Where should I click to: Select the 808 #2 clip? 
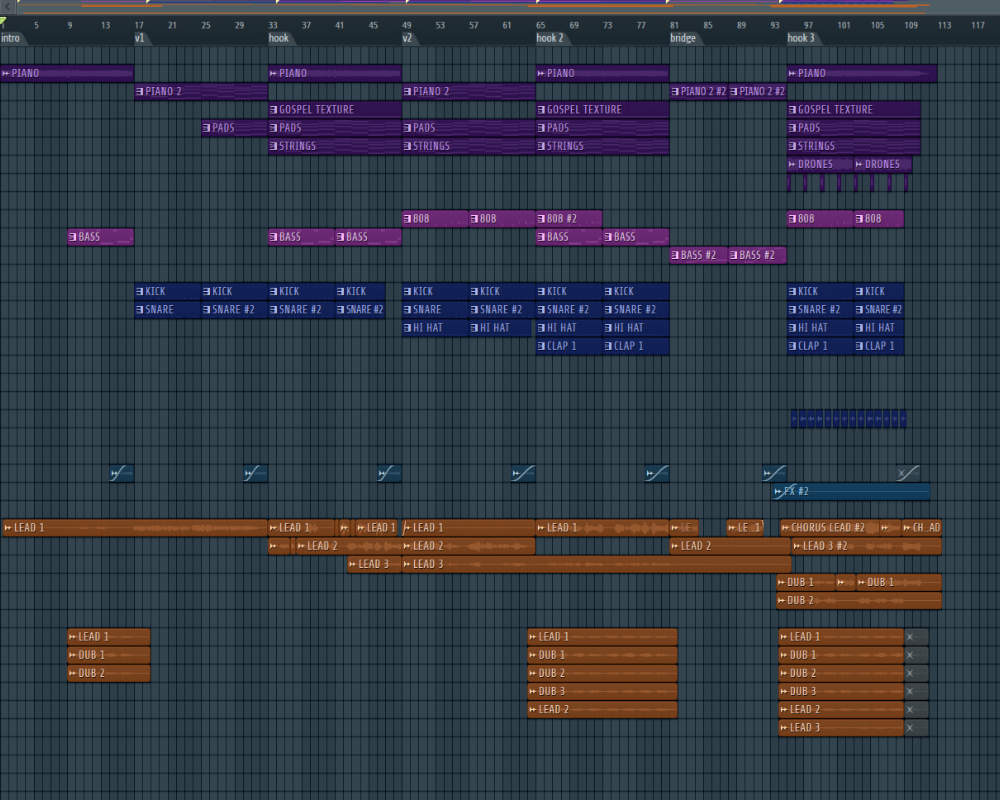tap(569, 219)
